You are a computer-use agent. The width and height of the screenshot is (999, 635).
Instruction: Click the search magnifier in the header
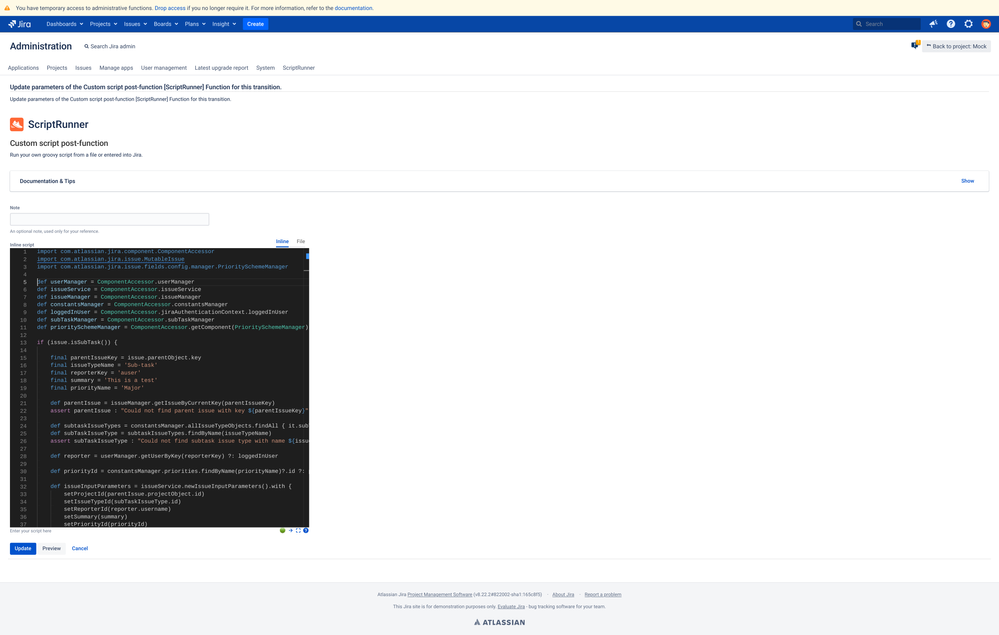[859, 24]
